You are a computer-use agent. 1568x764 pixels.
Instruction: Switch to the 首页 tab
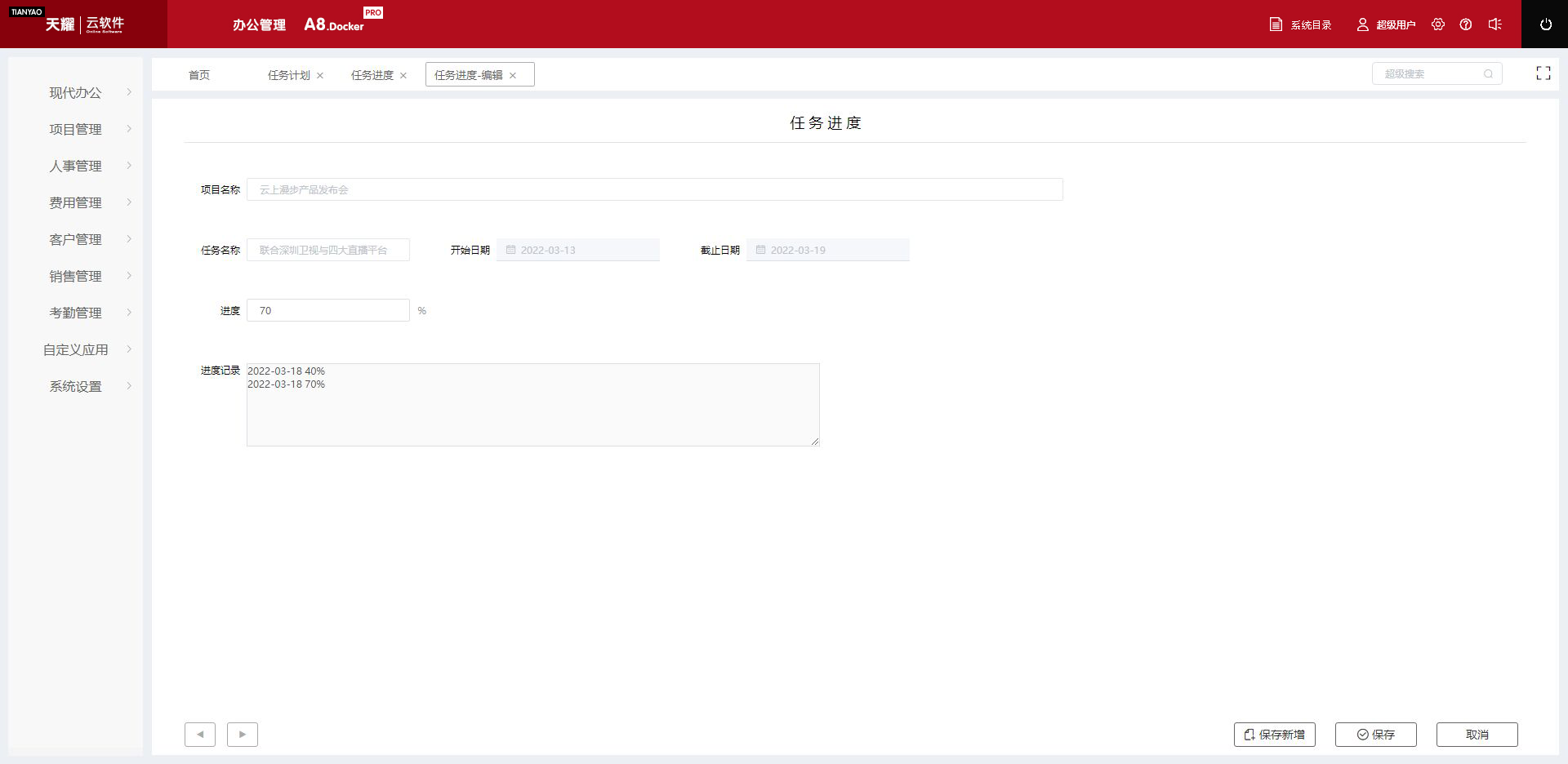pos(199,75)
